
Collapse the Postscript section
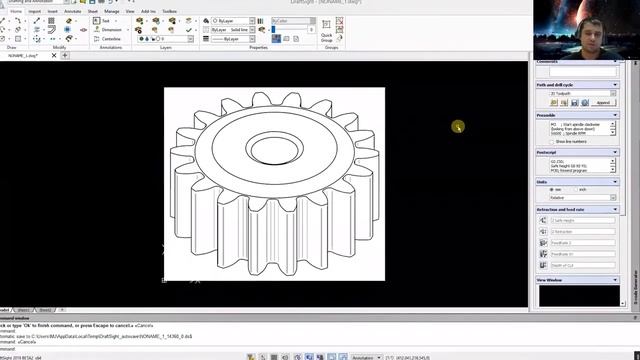point(615,152)
